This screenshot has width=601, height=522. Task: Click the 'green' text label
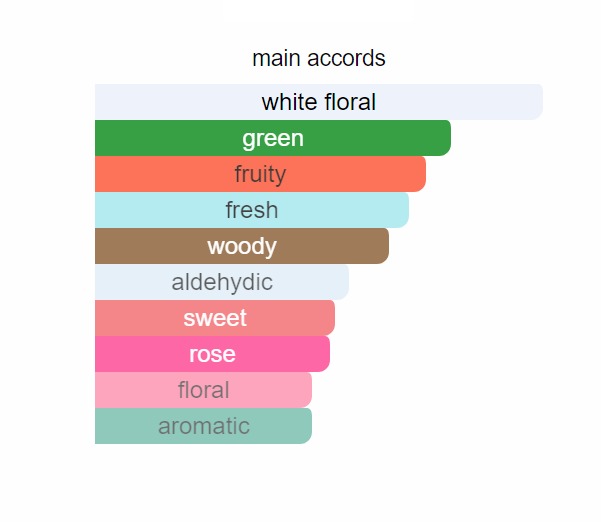point(272,138)
